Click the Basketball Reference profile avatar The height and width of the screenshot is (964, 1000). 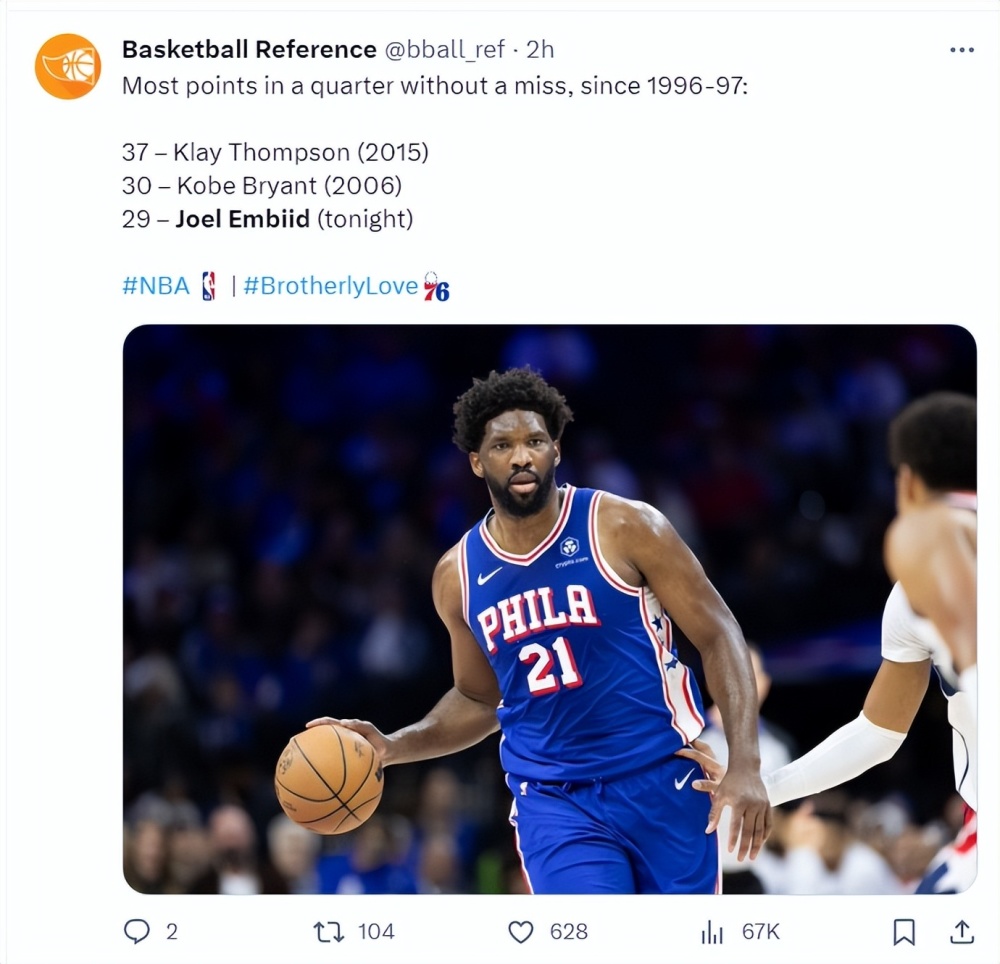point(68,66)
